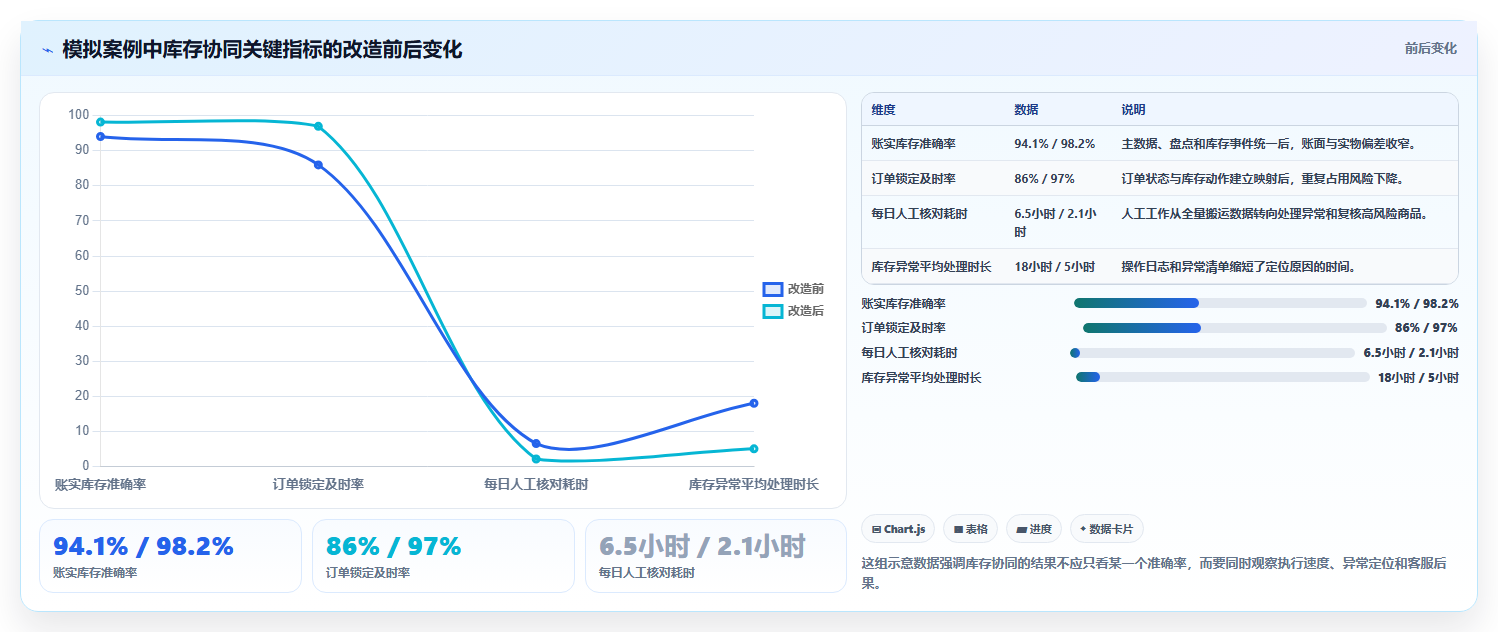Click progress value 6.5小时 / 2.1小时
Viewport: 1498px width, 632px height.
click(x=1411, y=353)
